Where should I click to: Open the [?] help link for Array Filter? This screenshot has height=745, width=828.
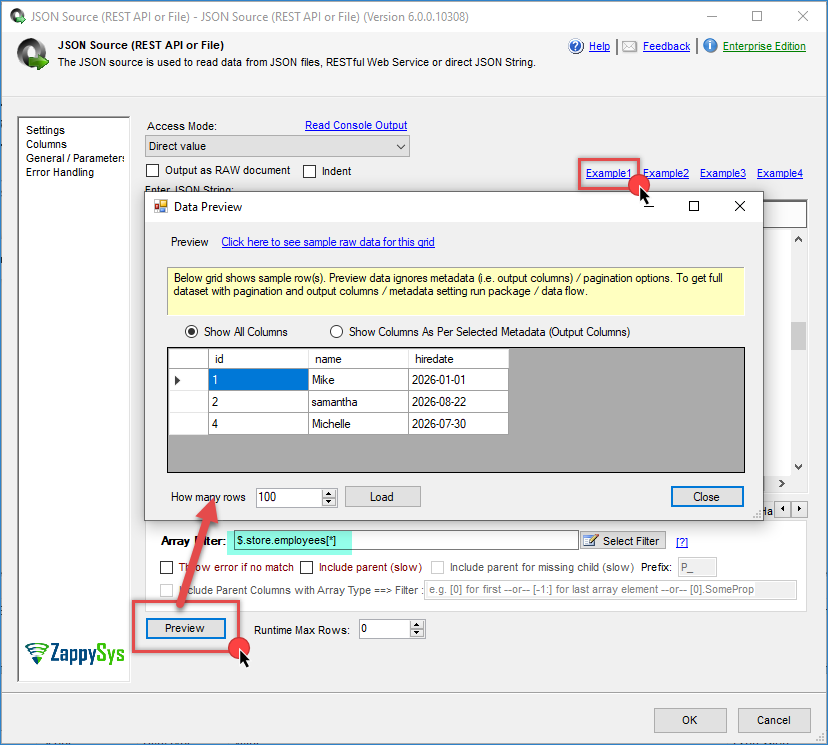tap(682, 542)
